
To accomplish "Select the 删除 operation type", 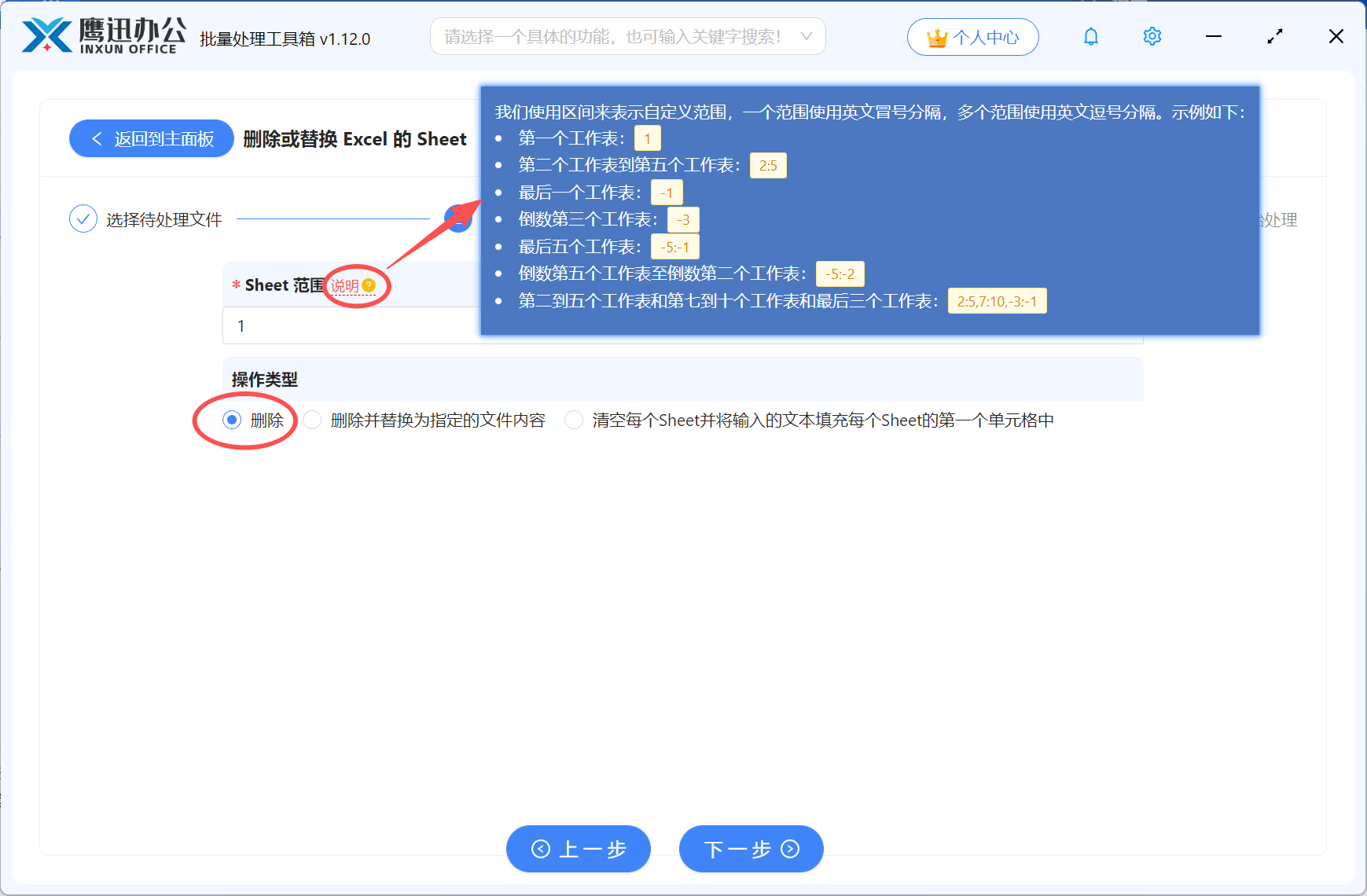I will 232,420.
